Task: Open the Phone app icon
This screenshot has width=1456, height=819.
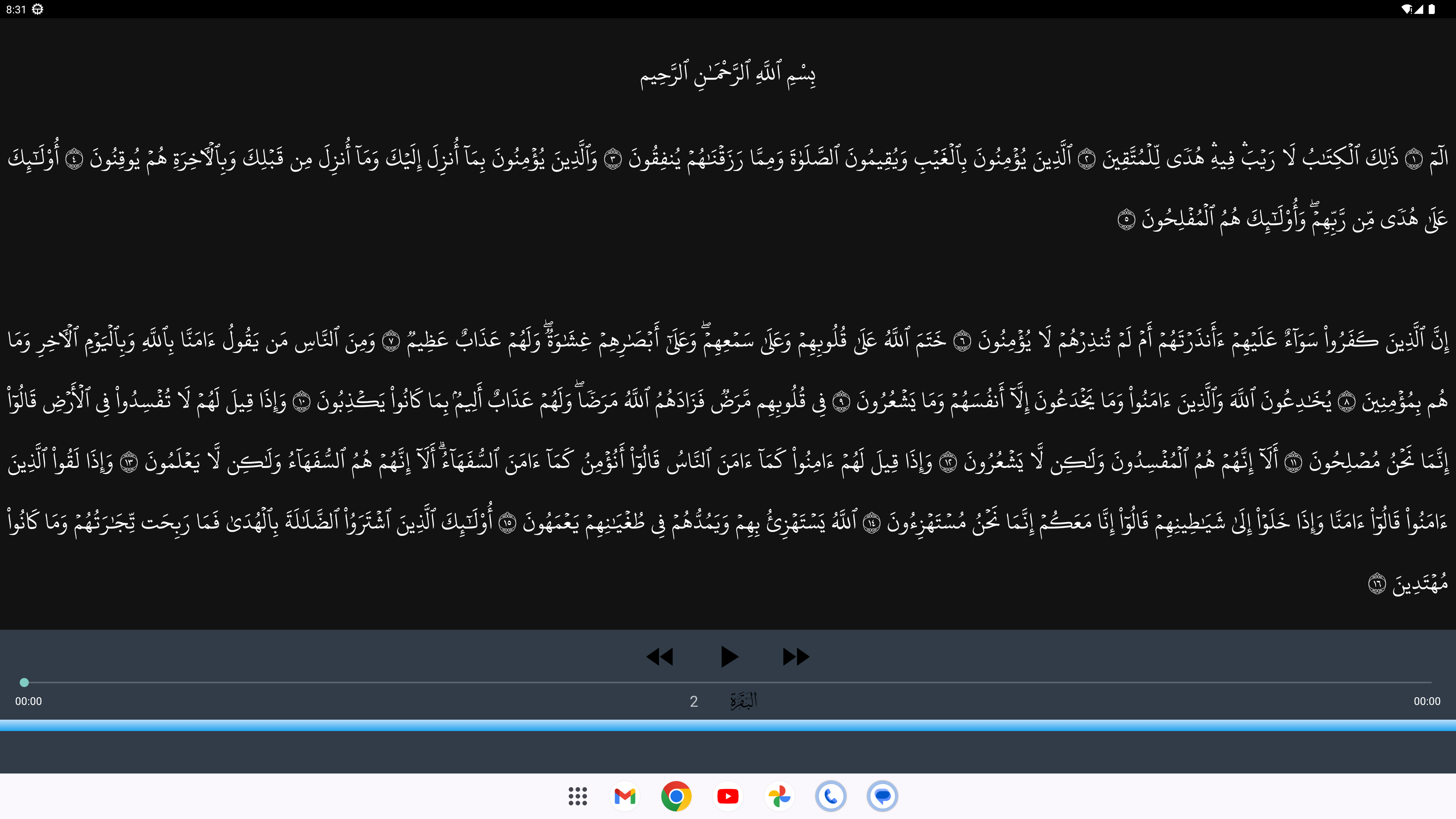Action: pyautogui.click(x=831, y=796)
